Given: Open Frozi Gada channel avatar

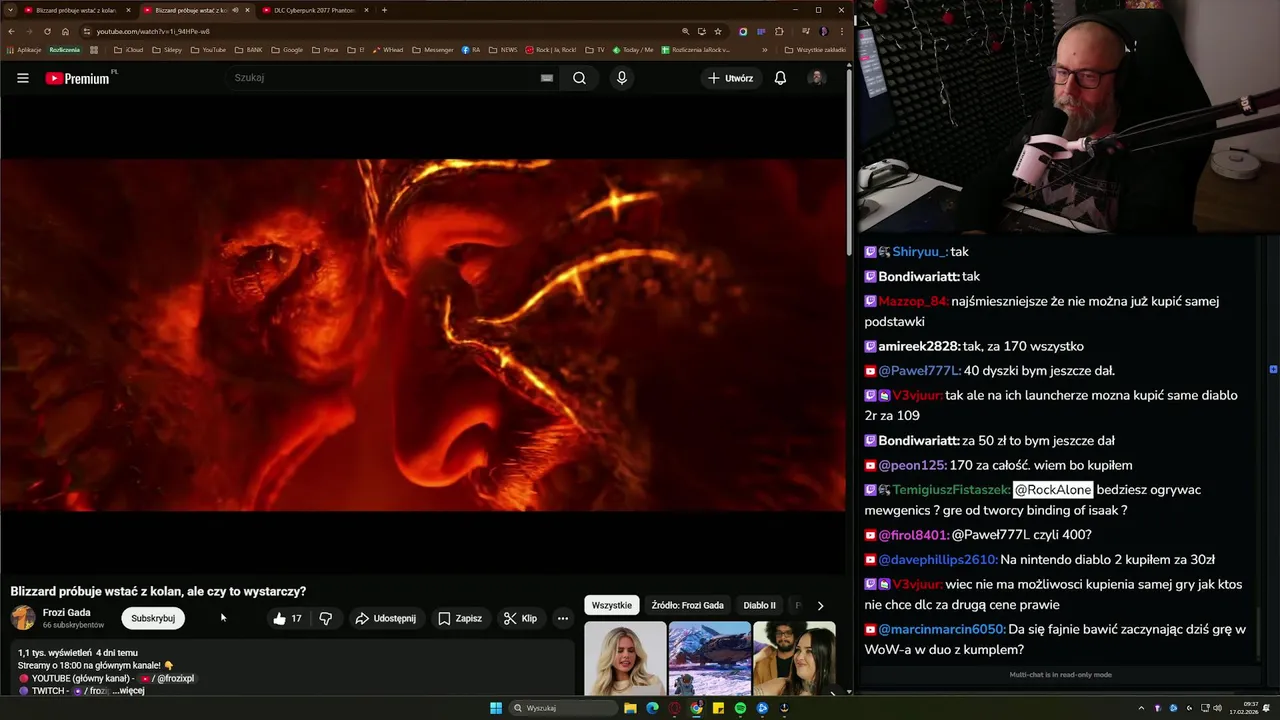Looking at the screenshot, I should 23,618.
